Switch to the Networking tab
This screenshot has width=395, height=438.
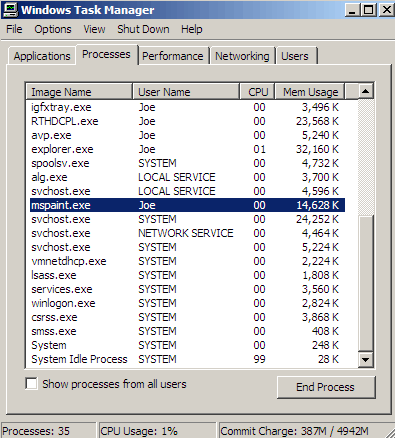click(242, 56)
